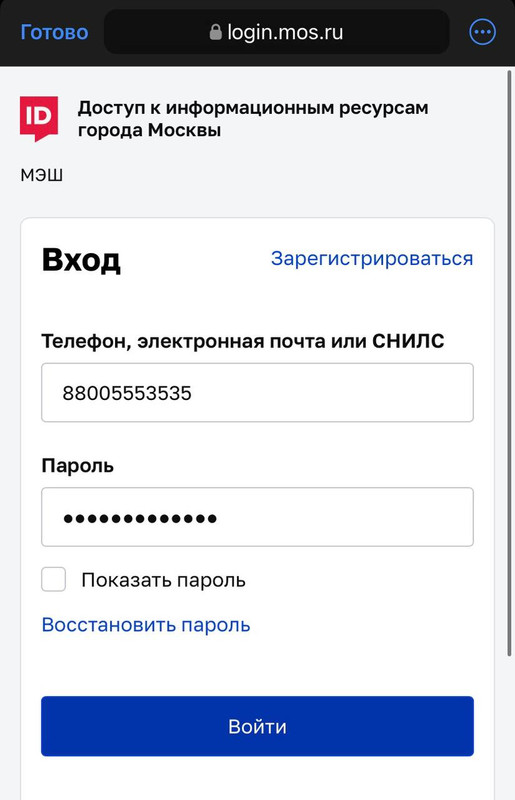Viewport: 515px width, 800px height.
Task: Tap the Пароль field label
Action: 78,466
